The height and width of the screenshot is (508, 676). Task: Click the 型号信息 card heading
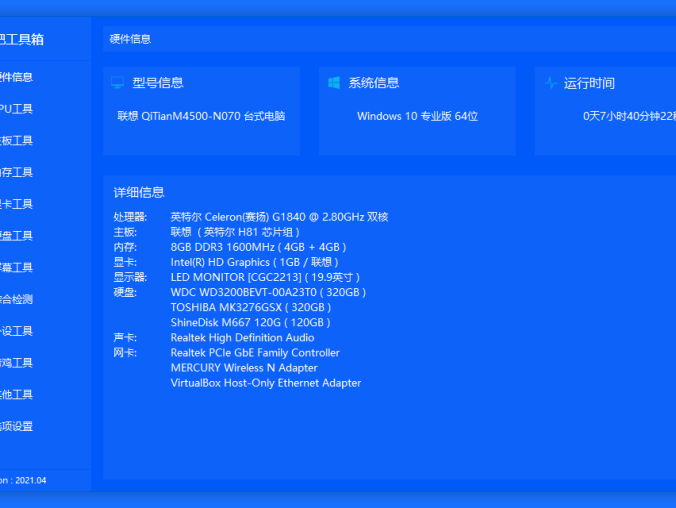[x=158, y=83]
